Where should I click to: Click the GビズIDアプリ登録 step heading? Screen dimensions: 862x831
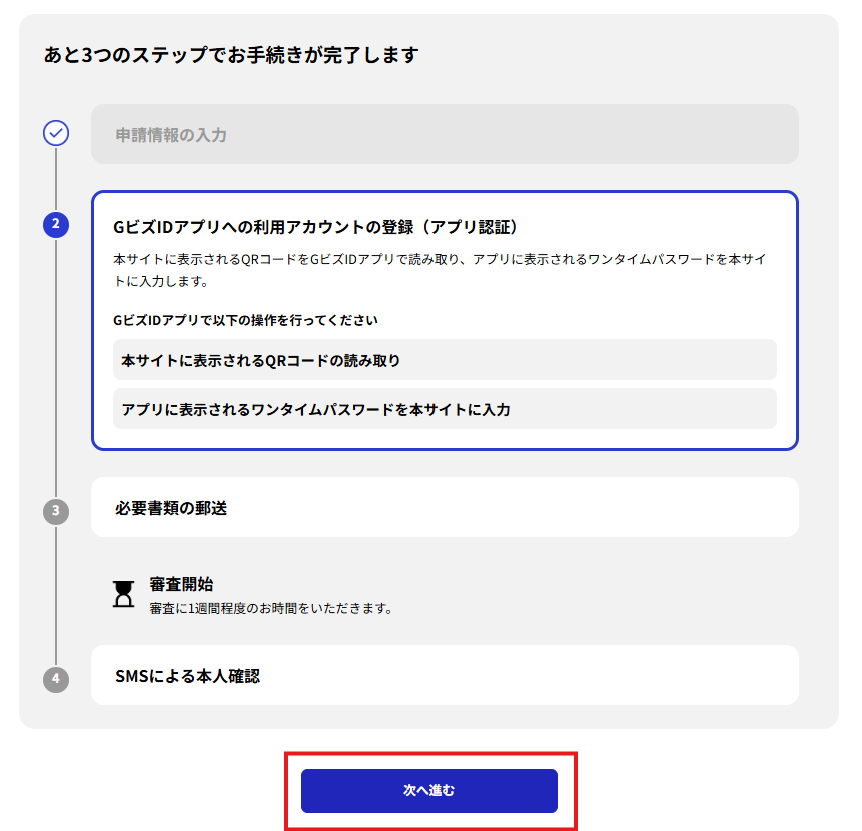(315, 227)
